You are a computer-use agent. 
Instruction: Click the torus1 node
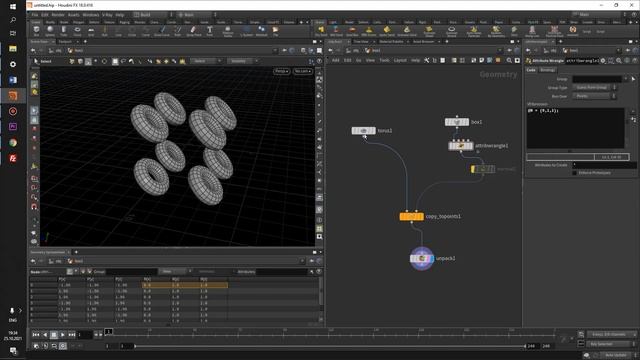(x=363, y=131)
